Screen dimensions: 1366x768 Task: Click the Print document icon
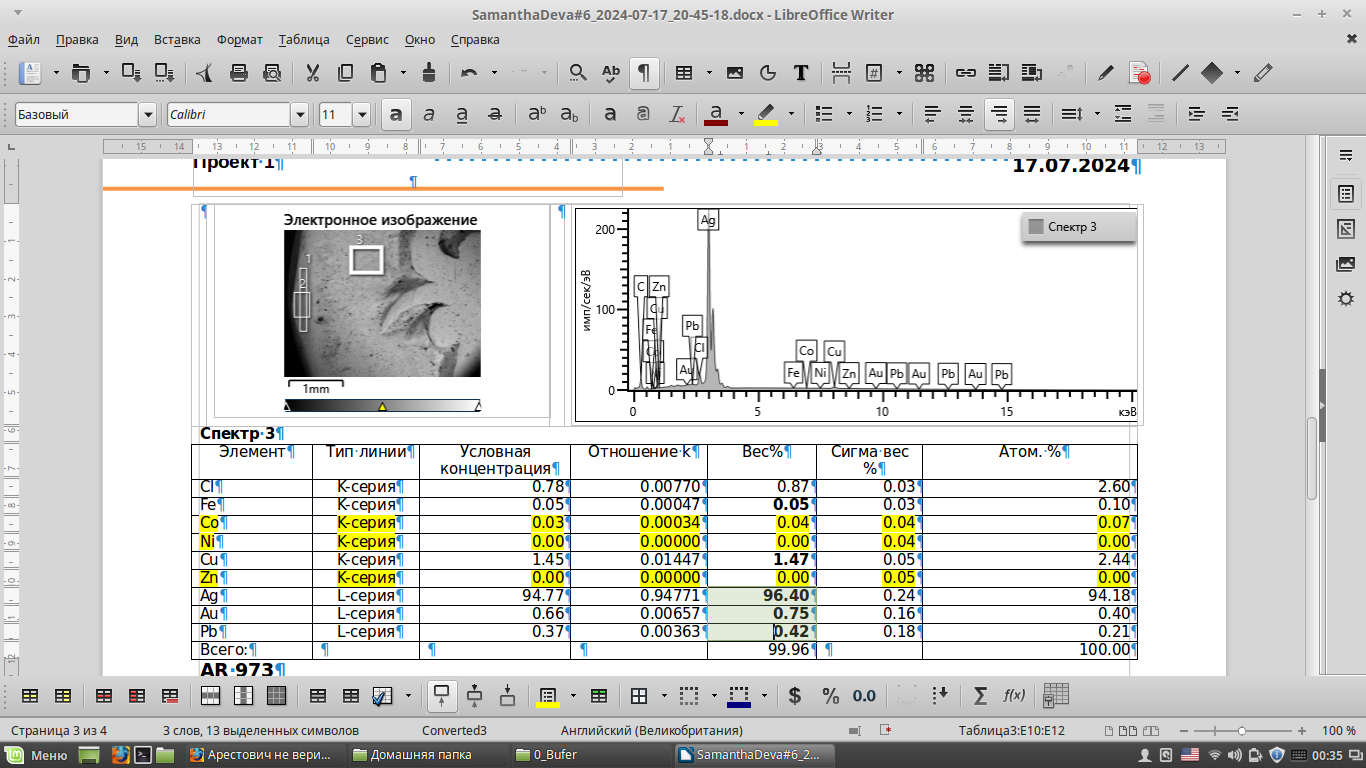pyautogui.click(x=239, y=72)
